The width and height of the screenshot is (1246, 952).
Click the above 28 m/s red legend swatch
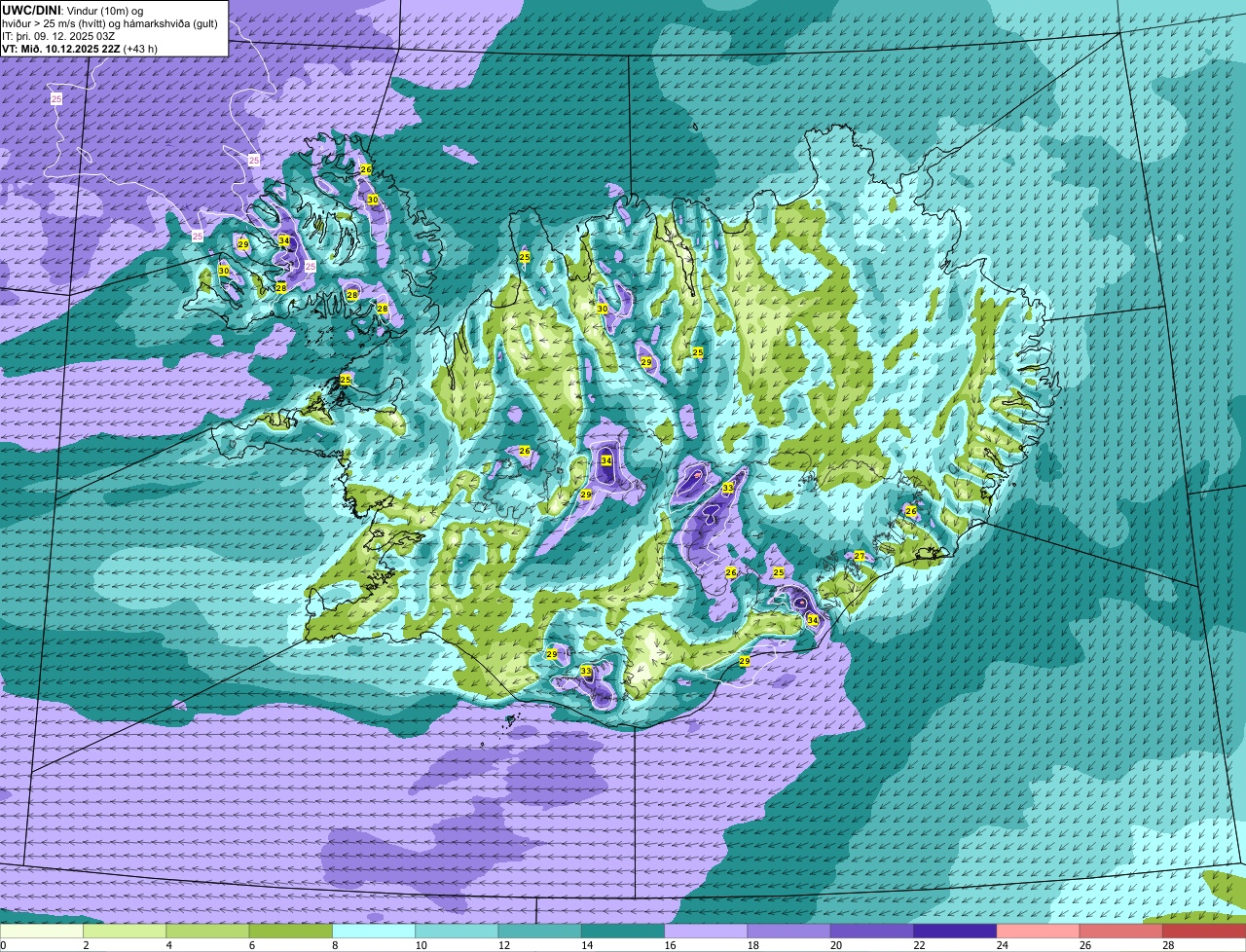tap(1204, 932)
